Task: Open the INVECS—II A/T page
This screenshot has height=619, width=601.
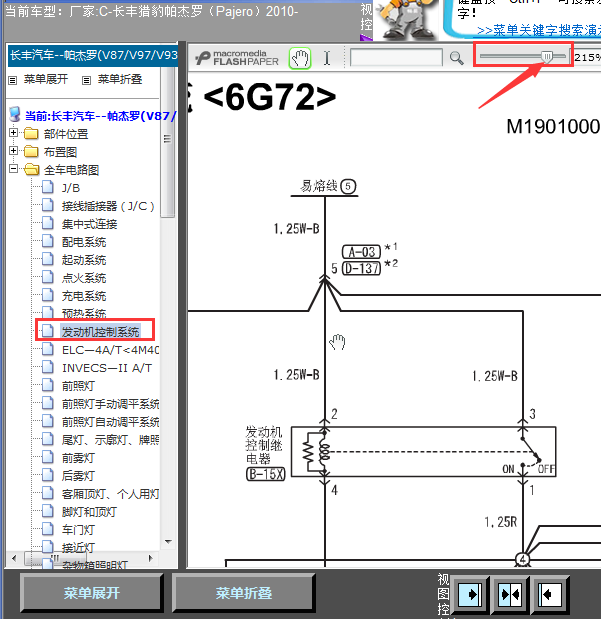Action: (x=107, y=368)
